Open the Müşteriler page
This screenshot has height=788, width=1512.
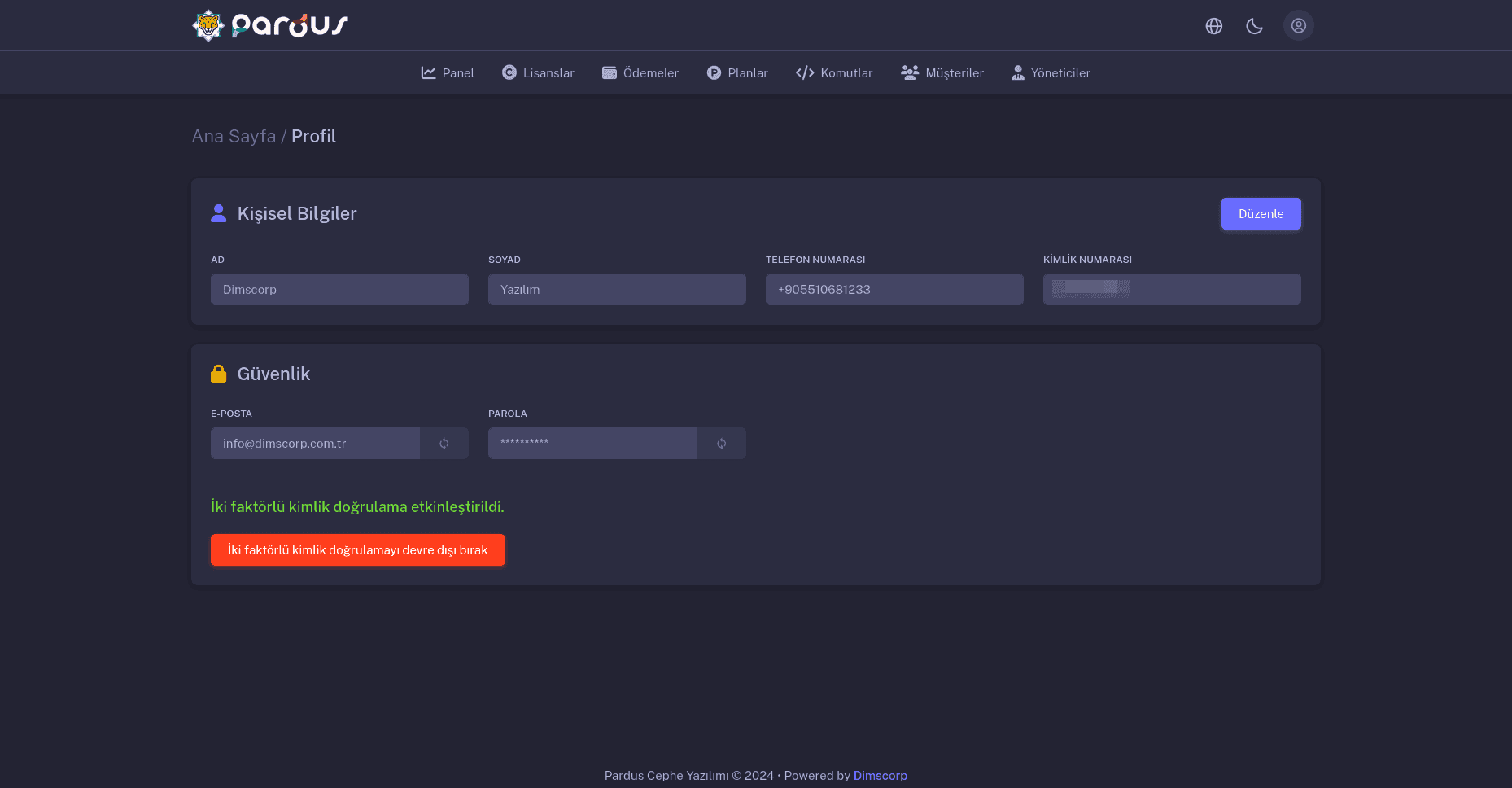coord(942,73)
